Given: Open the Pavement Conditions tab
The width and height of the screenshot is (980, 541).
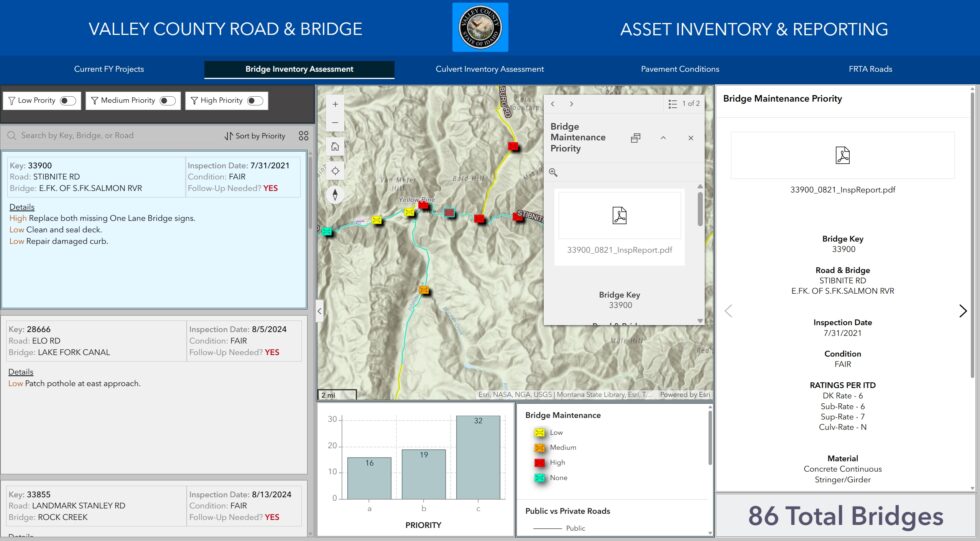Looking at the screenshot, I should 680,69.
